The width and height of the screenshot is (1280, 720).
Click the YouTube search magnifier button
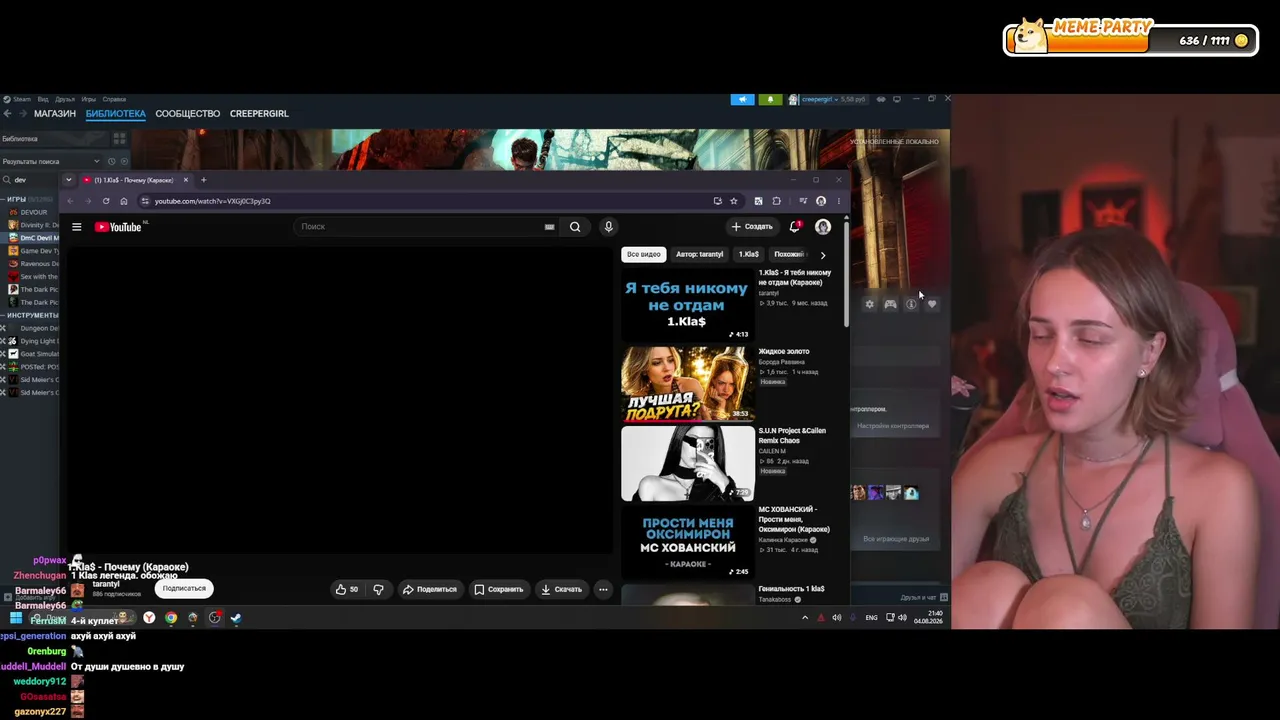575,227
